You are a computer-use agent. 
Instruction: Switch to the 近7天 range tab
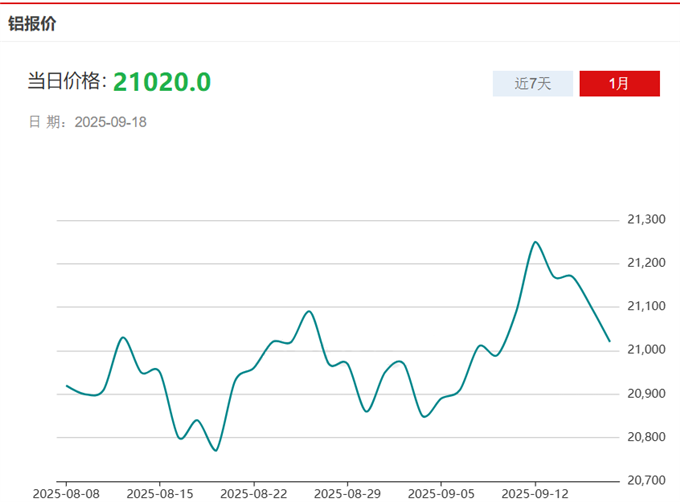coord(533,84)
